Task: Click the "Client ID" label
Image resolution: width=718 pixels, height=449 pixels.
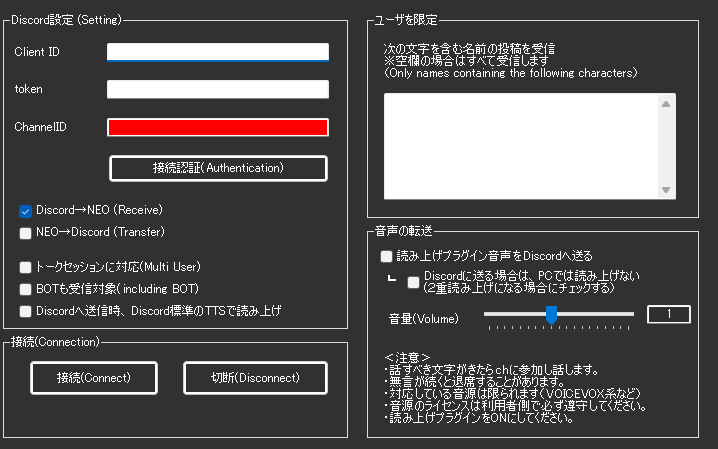Action: [37, 52]
